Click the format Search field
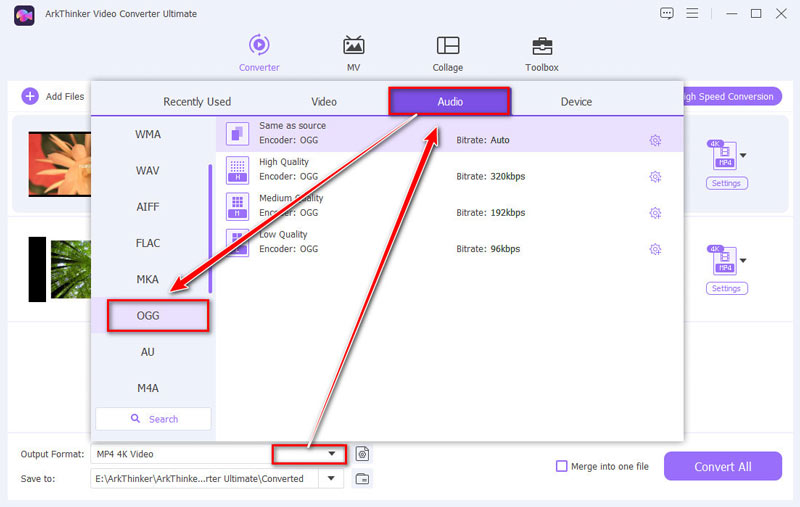 tap(153, 419)
